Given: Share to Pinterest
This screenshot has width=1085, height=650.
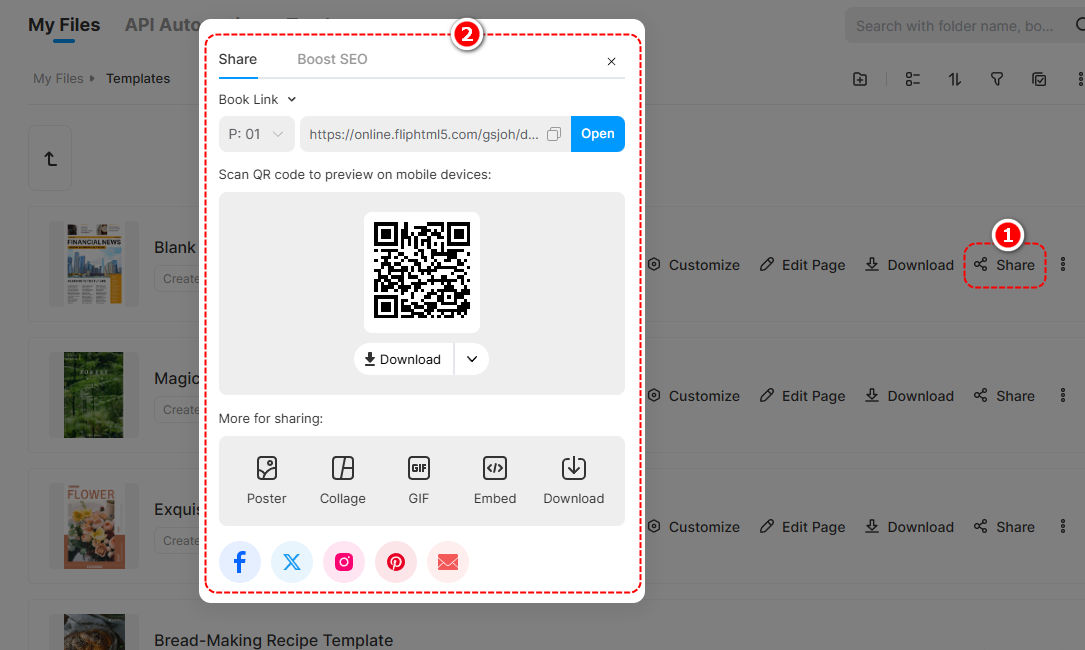Looking at the screenshot, I should 396,562.
